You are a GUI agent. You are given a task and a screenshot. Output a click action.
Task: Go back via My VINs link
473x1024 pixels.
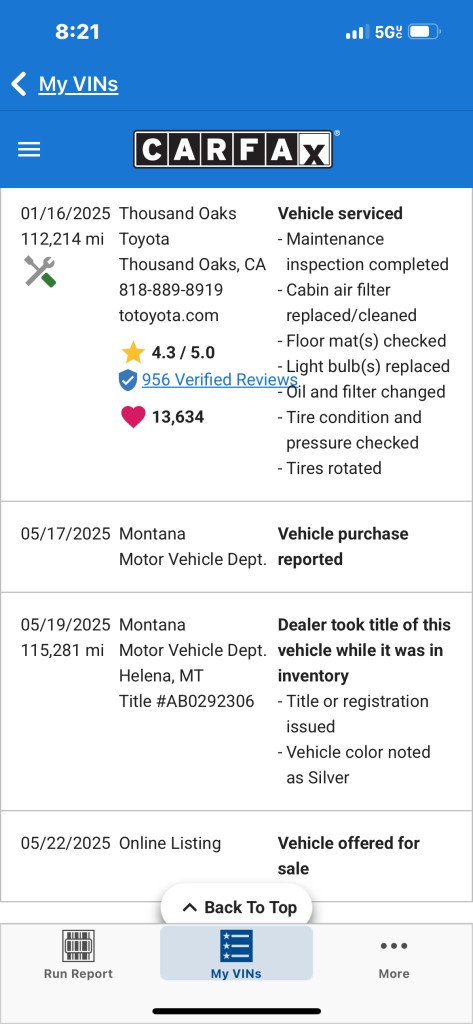(78, 84)
